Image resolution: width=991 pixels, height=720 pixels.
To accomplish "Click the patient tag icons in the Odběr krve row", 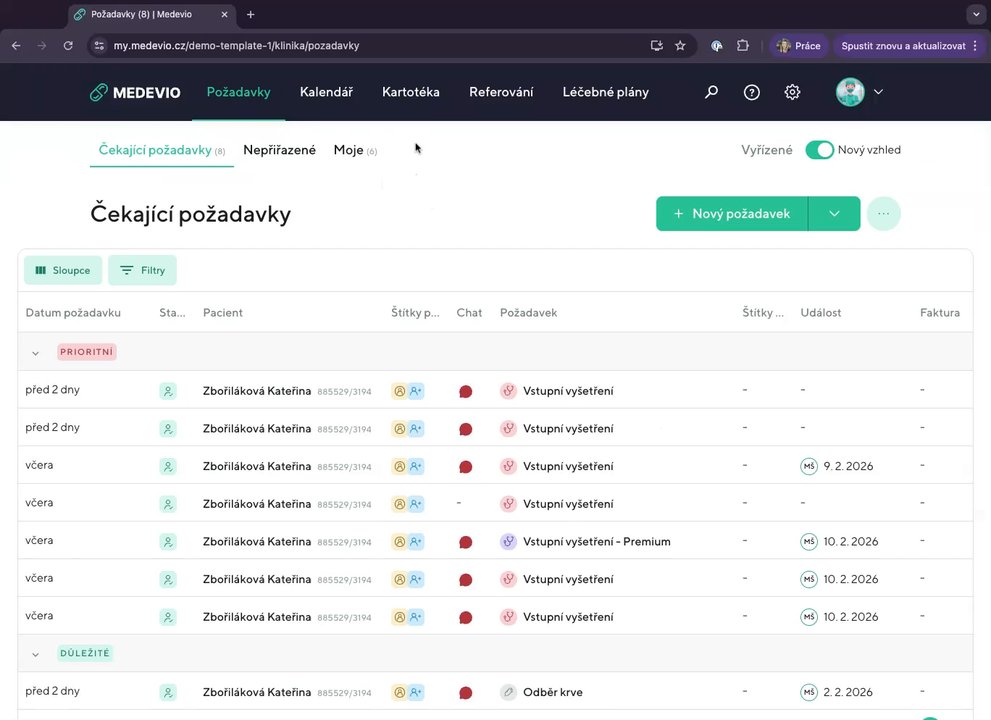I will coord(408,692).
